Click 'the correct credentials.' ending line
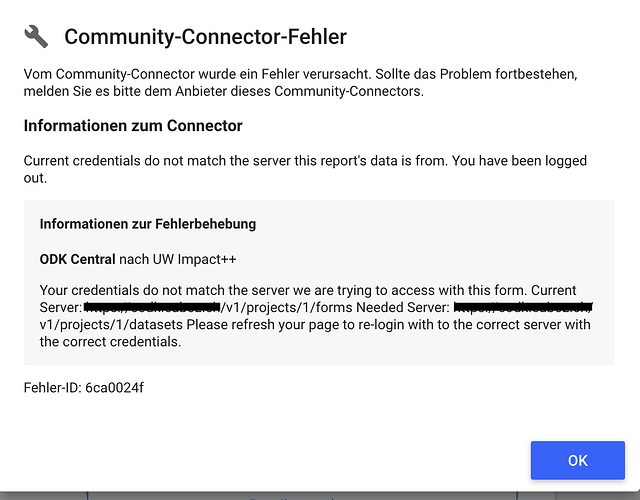 pyautogui.click(x=110, y=342)
